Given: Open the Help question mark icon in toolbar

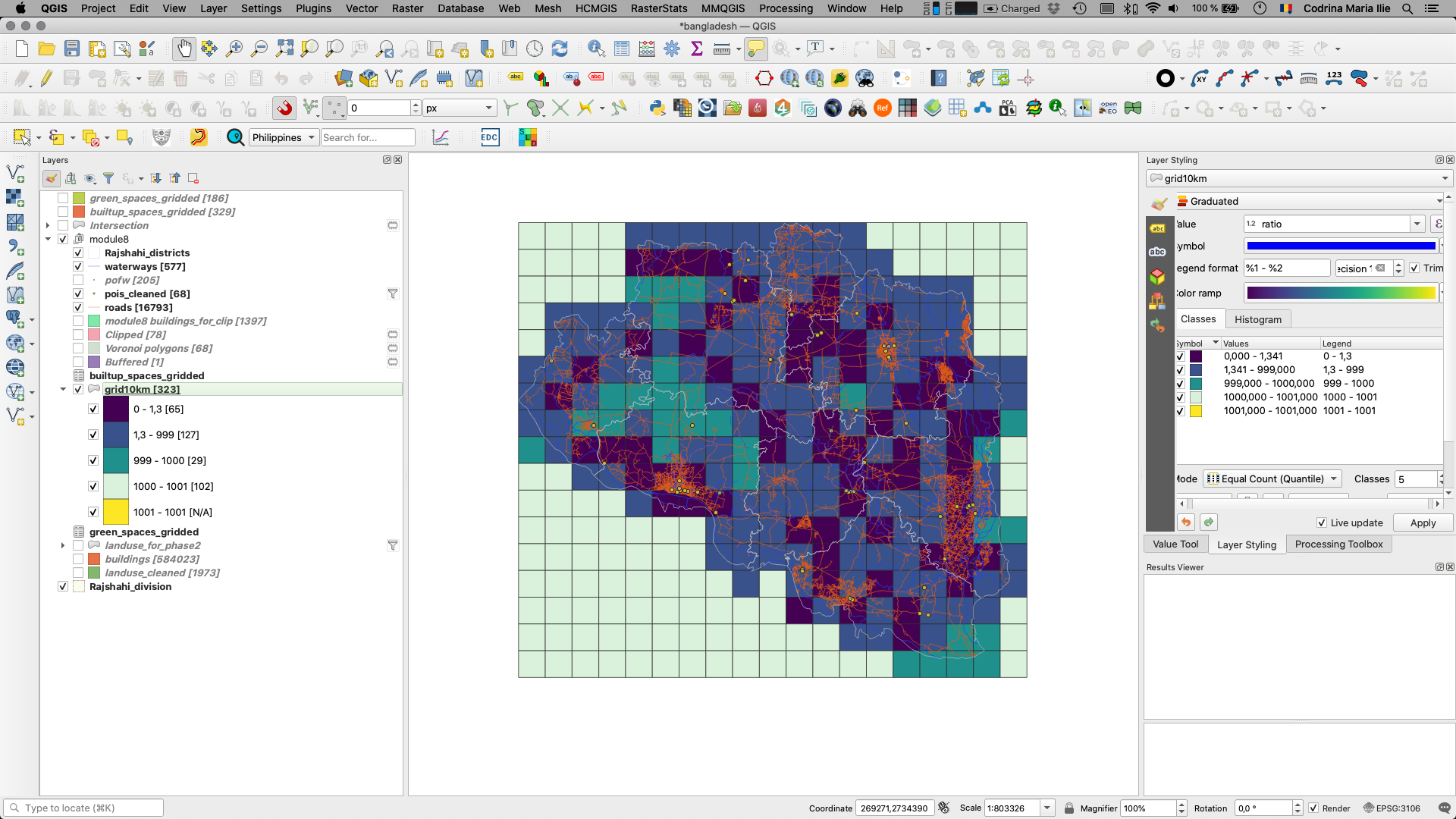Looking at the screenshot, I should coord(939,79).
